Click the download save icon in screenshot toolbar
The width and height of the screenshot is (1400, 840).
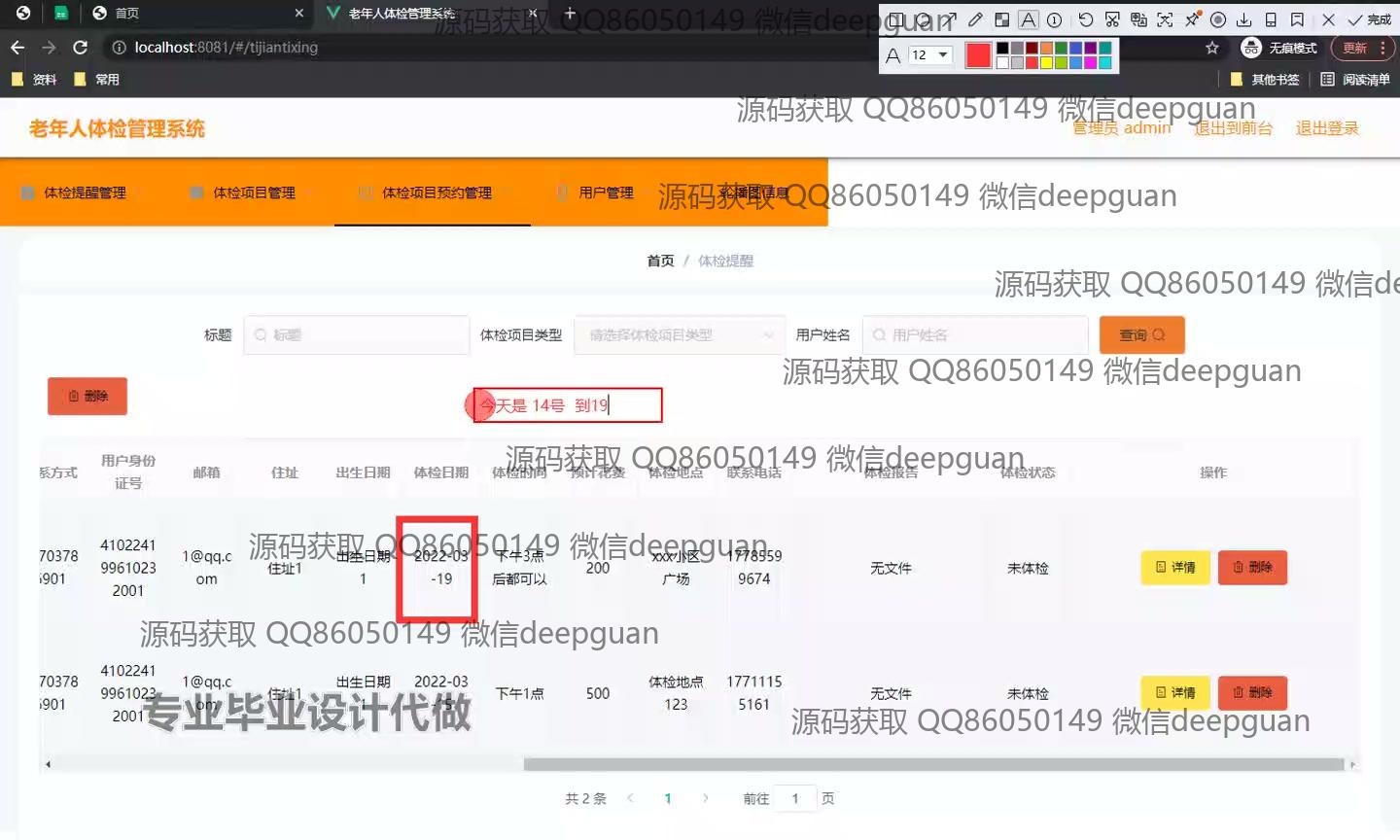[1243, 19]
